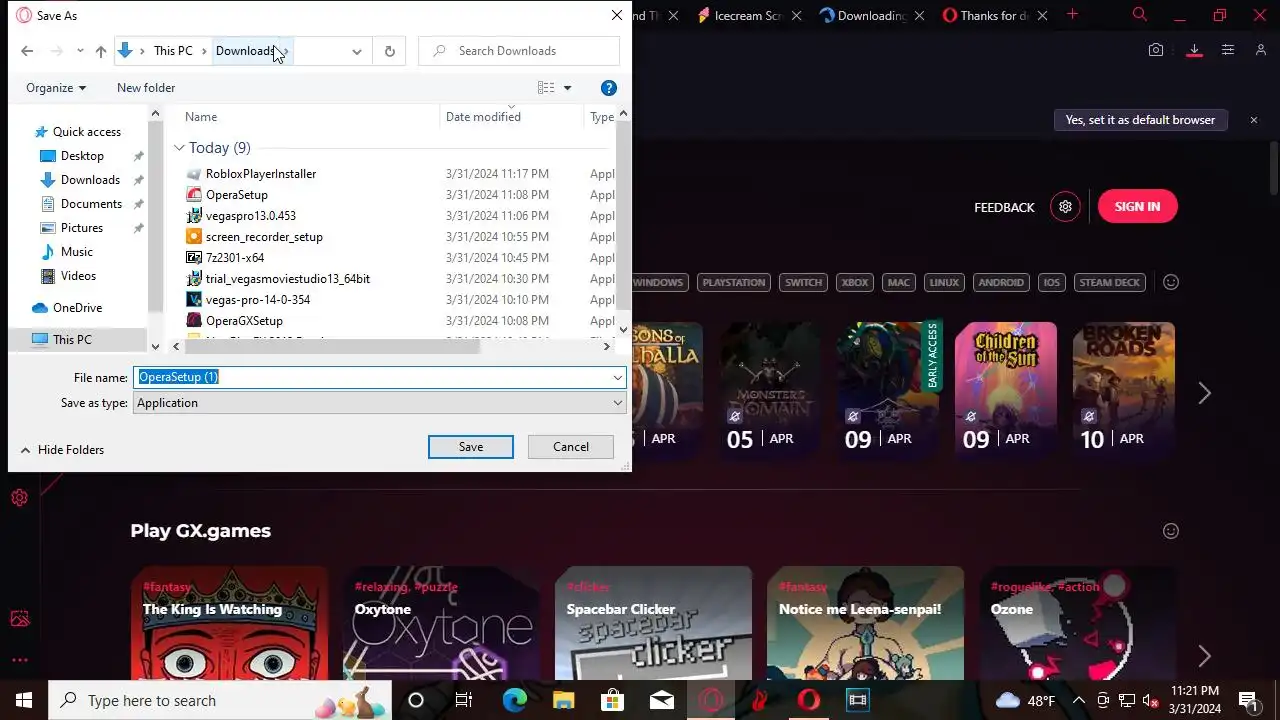Click the Up one level arrow
The height and width of the screenshot is (720, 1280).
[101, 51]
